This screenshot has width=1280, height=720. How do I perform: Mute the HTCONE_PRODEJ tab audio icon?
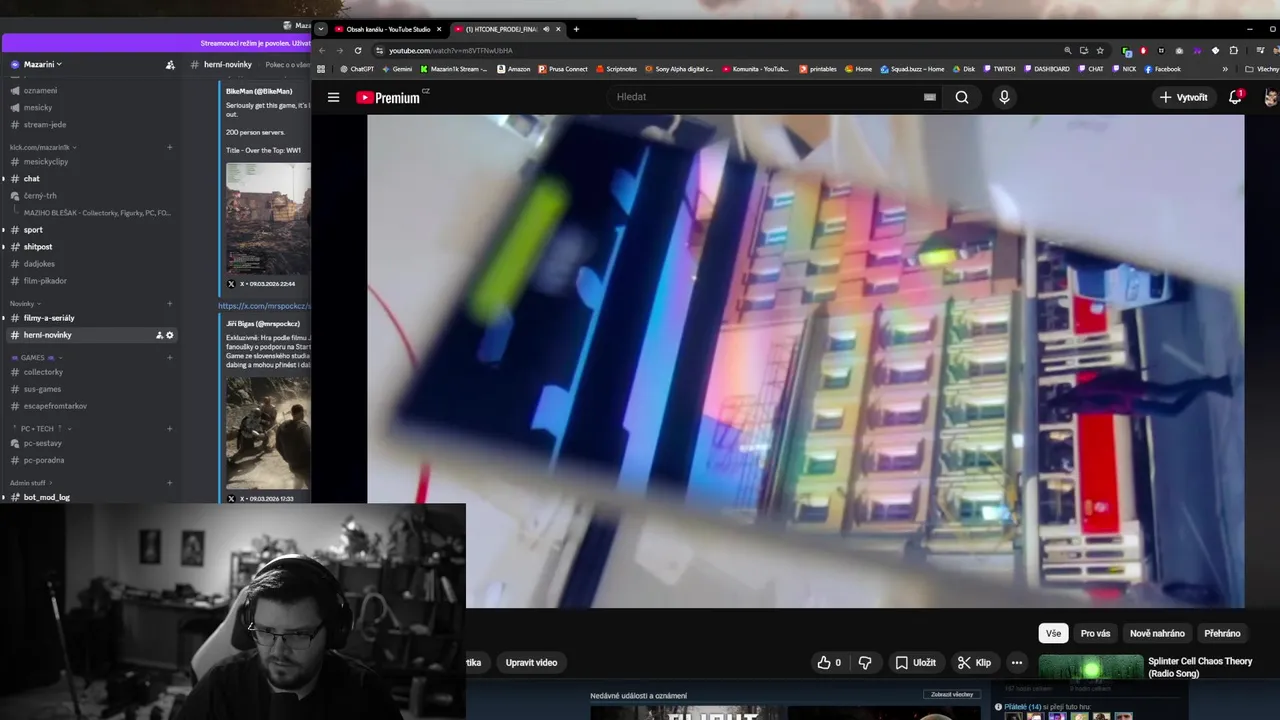[546, 29]
